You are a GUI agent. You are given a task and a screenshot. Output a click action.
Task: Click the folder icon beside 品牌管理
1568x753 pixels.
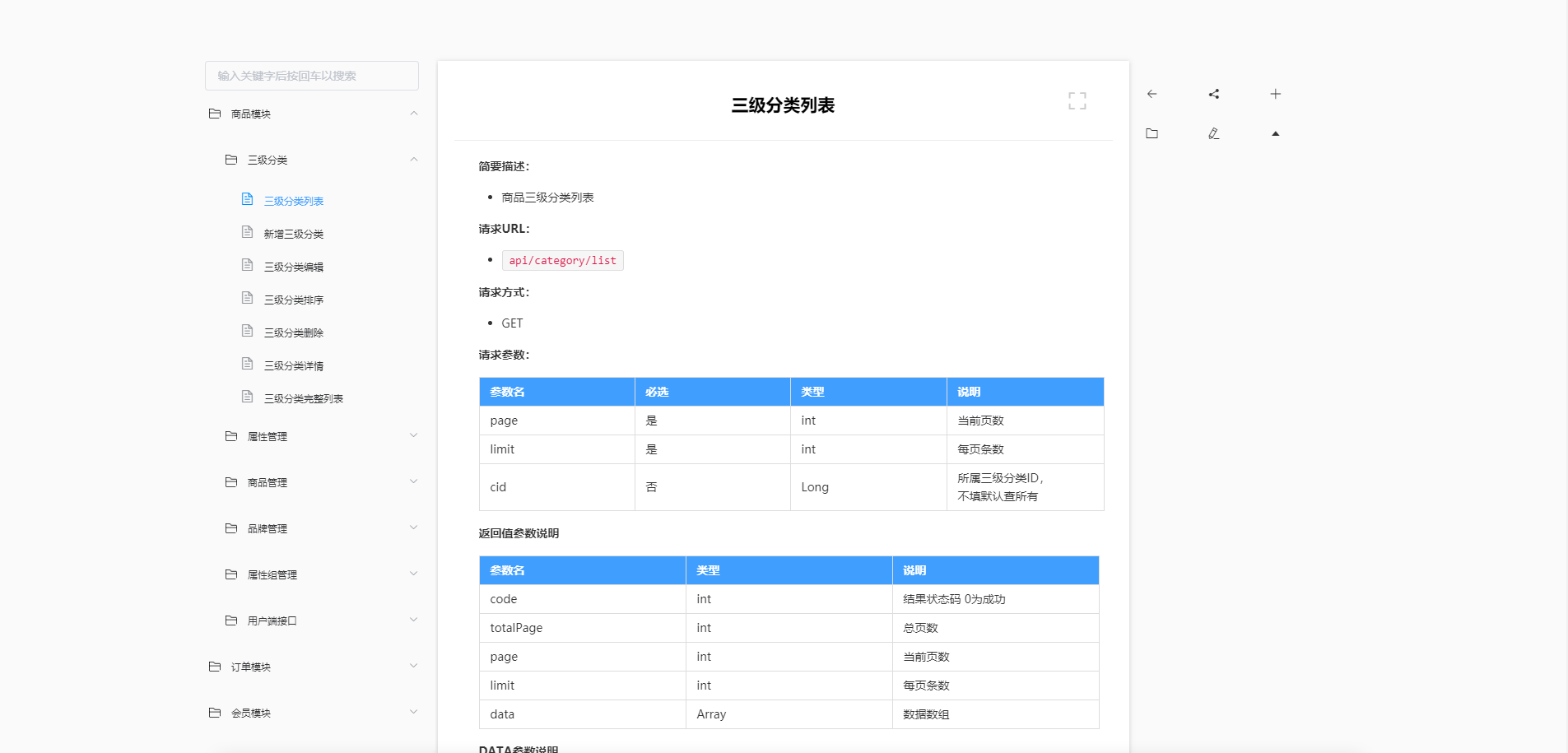[231, 528]
